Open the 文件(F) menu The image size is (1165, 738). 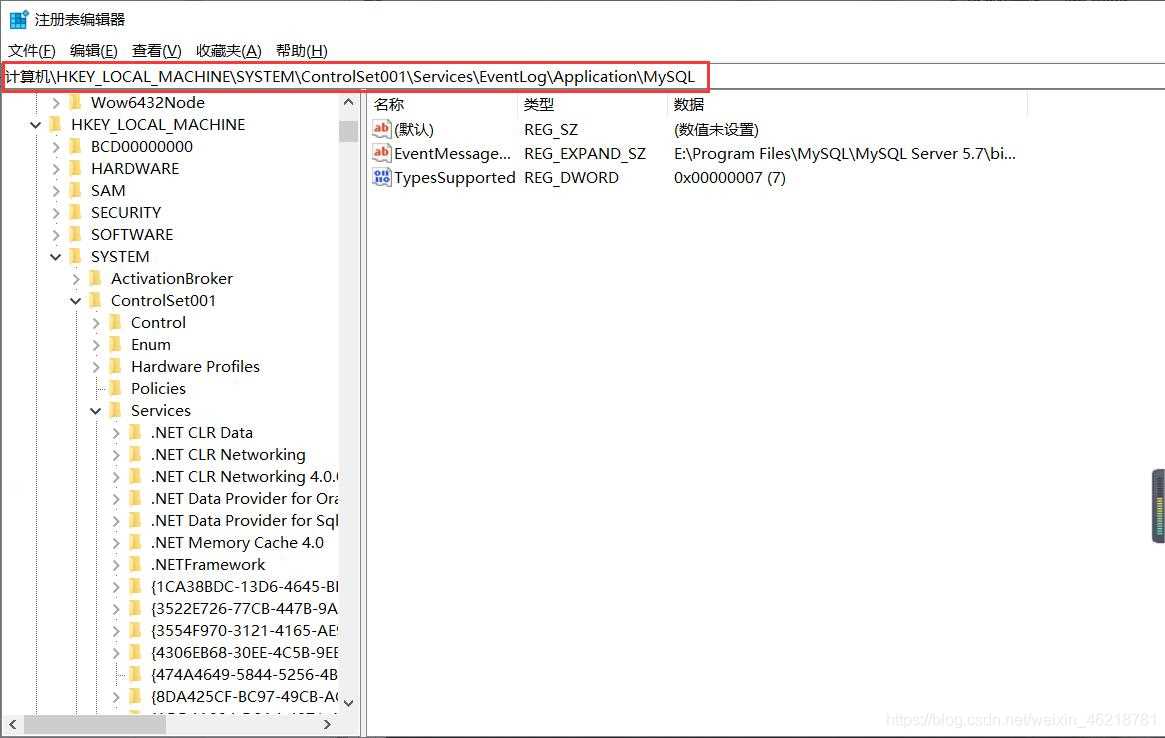coord(32,51)
